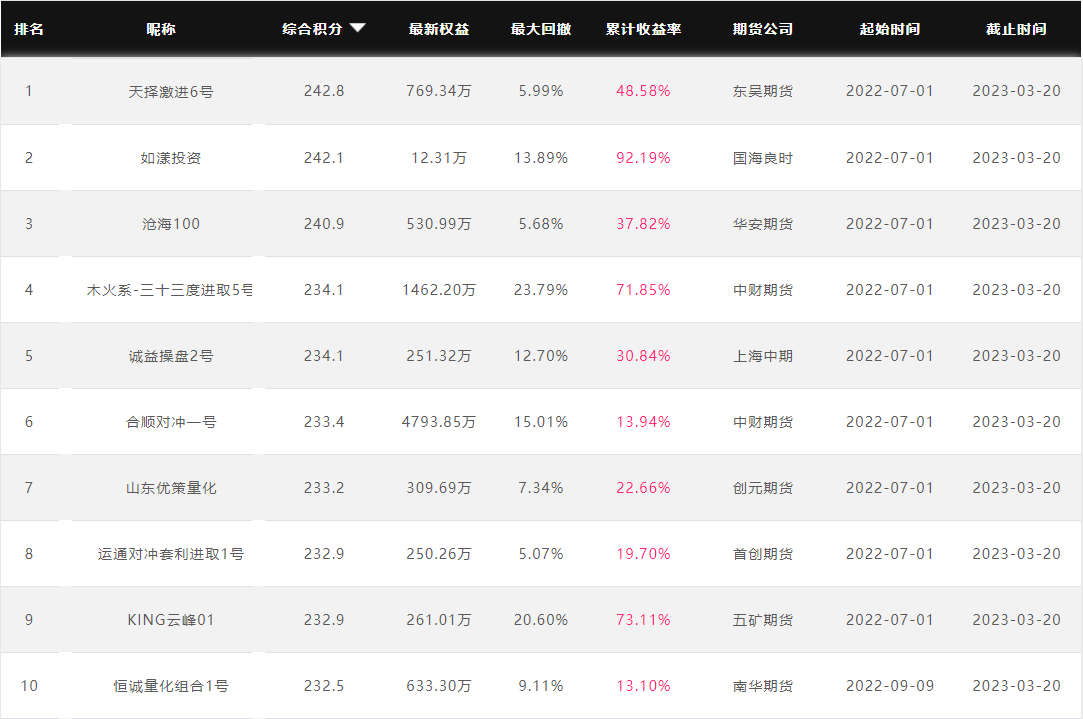Viewport: 1083px width, 719px height.
Task: Click the drawdown value 13.89%
Action: click(541, 157)
